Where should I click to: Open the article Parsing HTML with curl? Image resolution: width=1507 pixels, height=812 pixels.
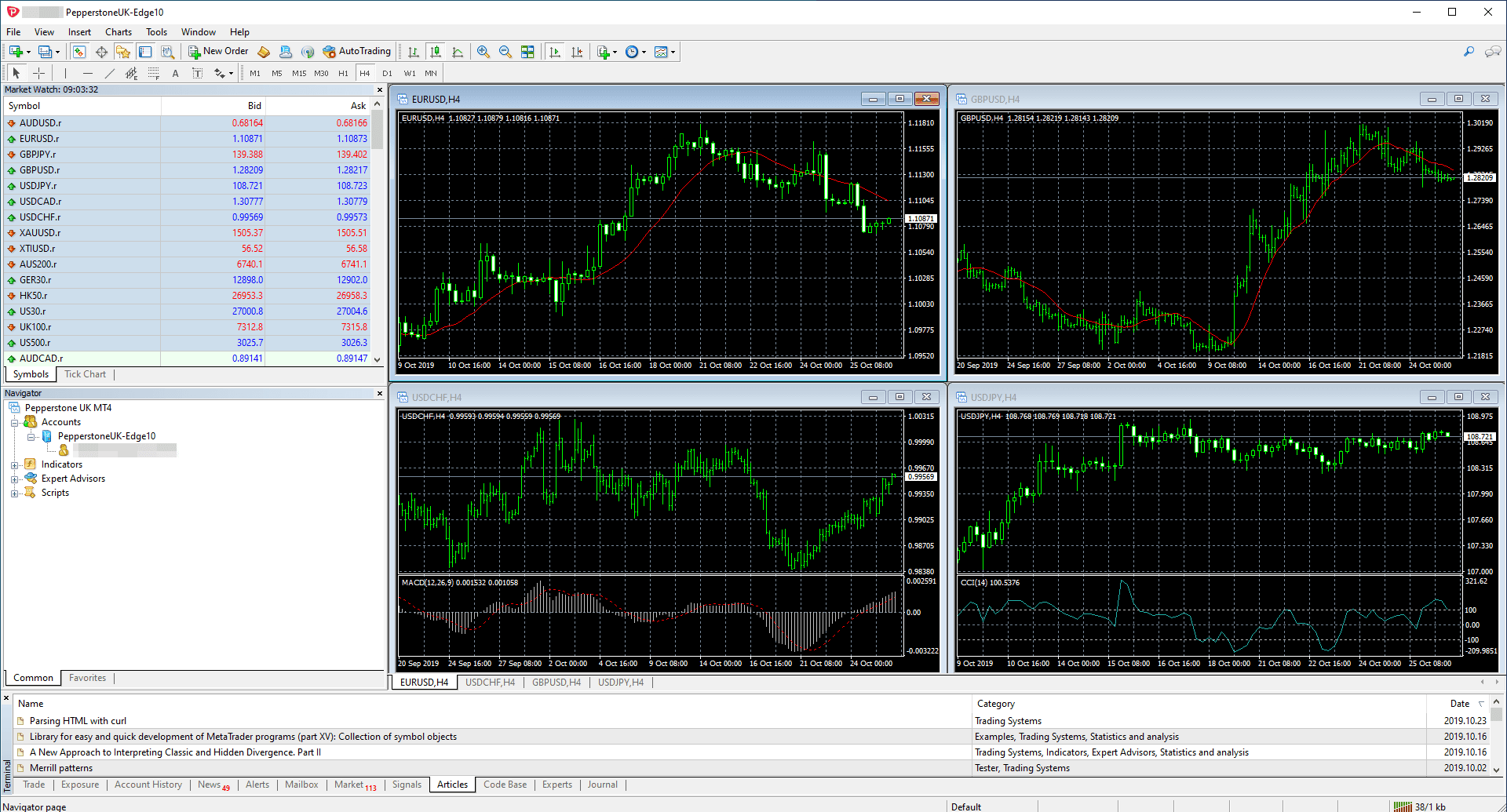(77, 720)
